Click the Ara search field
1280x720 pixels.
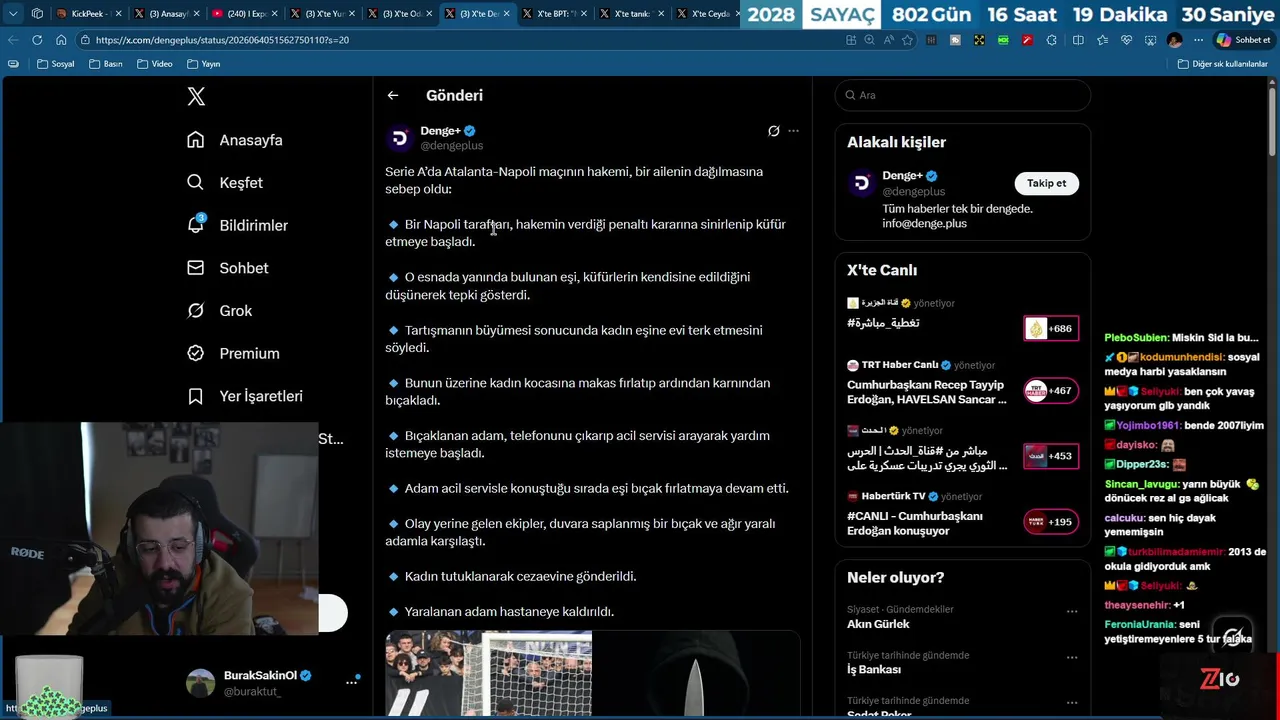963,95
